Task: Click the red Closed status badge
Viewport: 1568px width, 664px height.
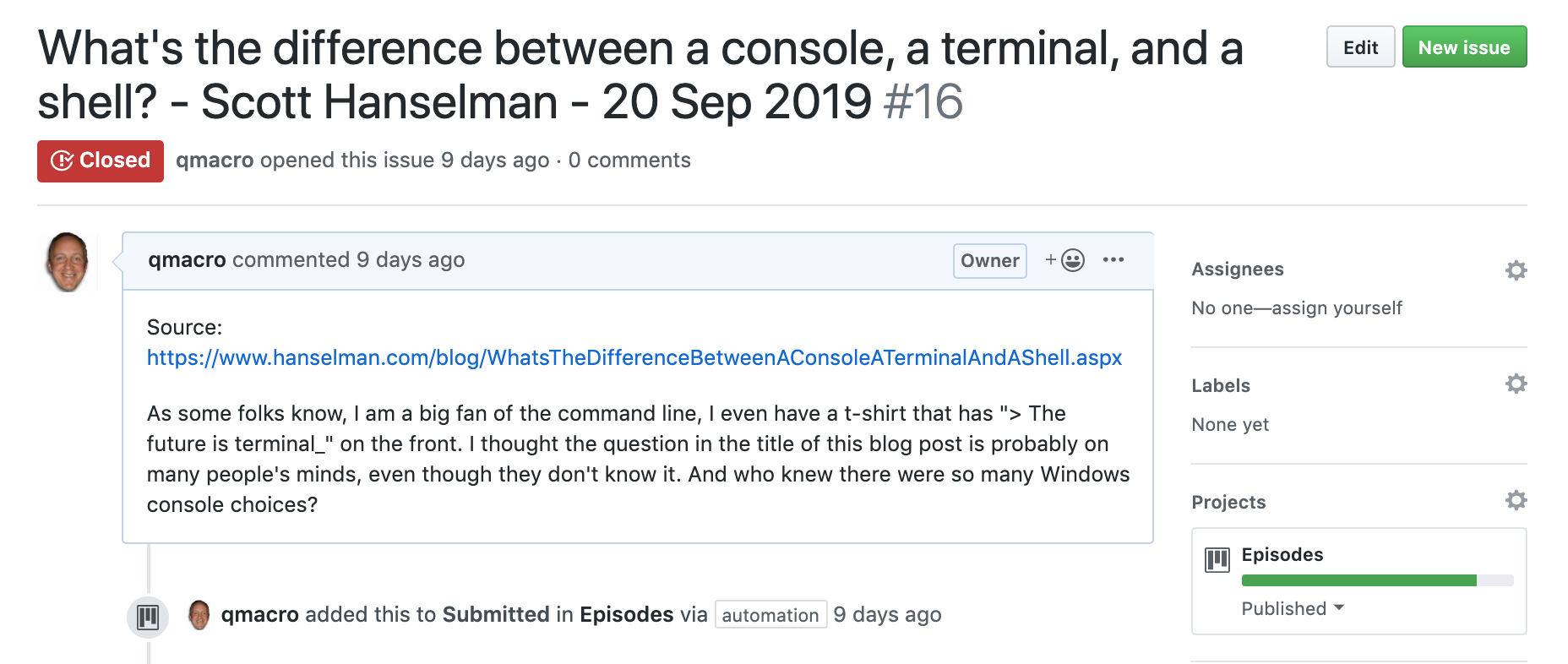Action: (101, 161)
